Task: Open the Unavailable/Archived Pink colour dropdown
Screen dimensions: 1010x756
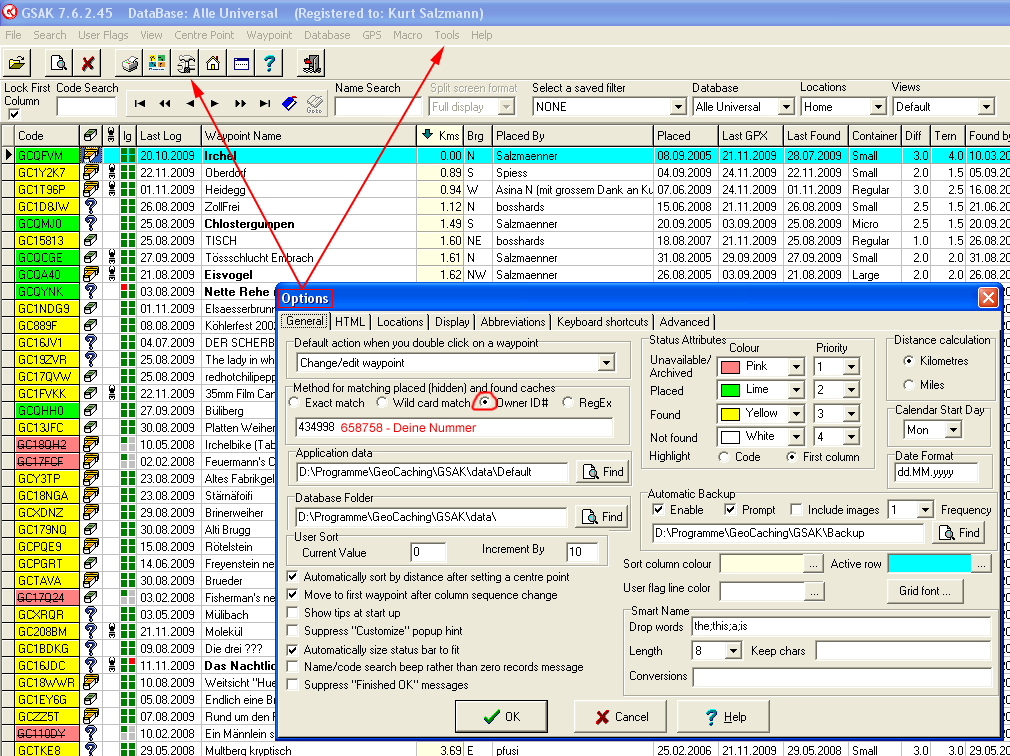Action: tap(796, 366)
